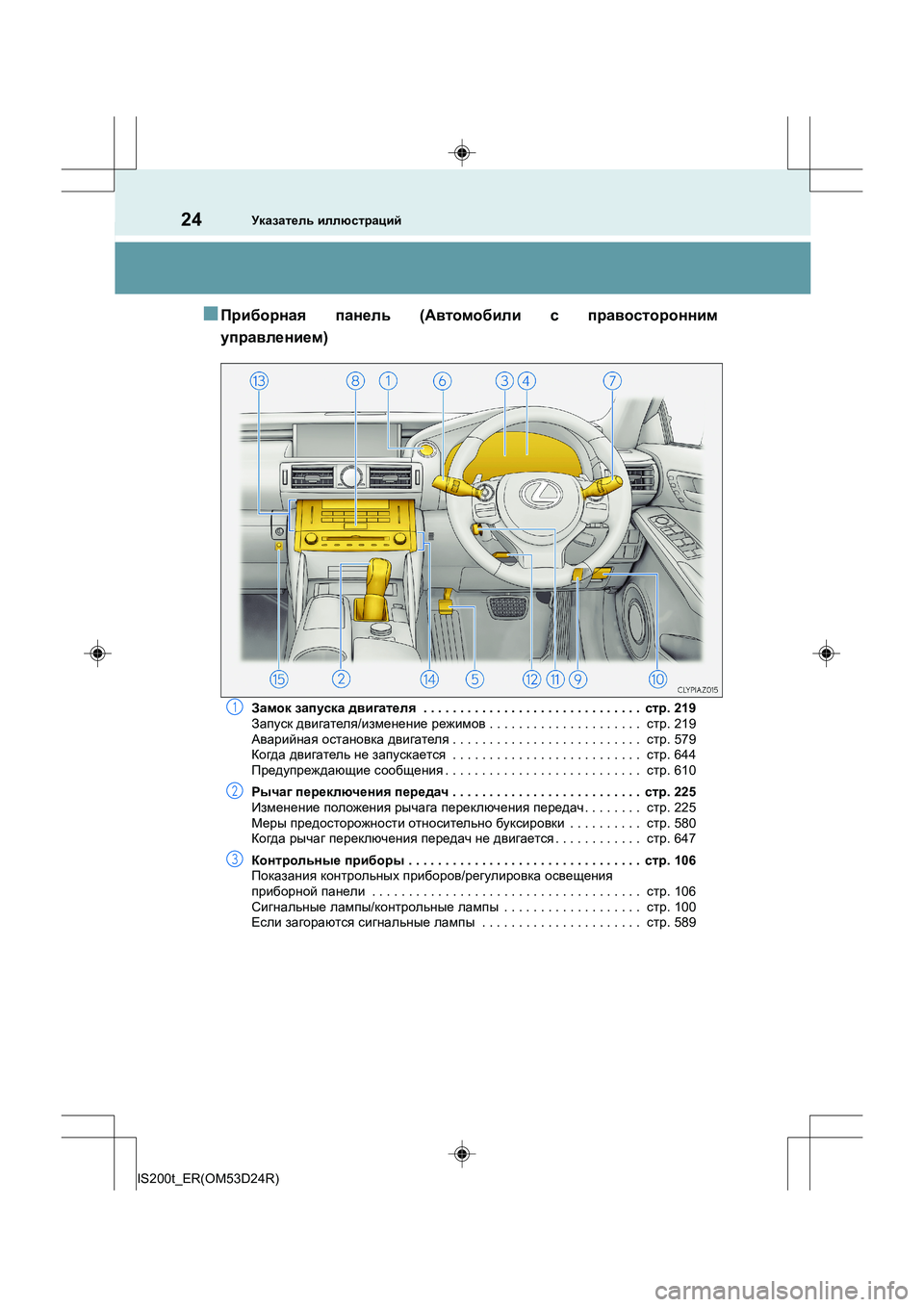This screenshot has height=1307, width=924.
Task: Click 'Аварийная остановка двигателя' entry
Action: tap(349, 740)
